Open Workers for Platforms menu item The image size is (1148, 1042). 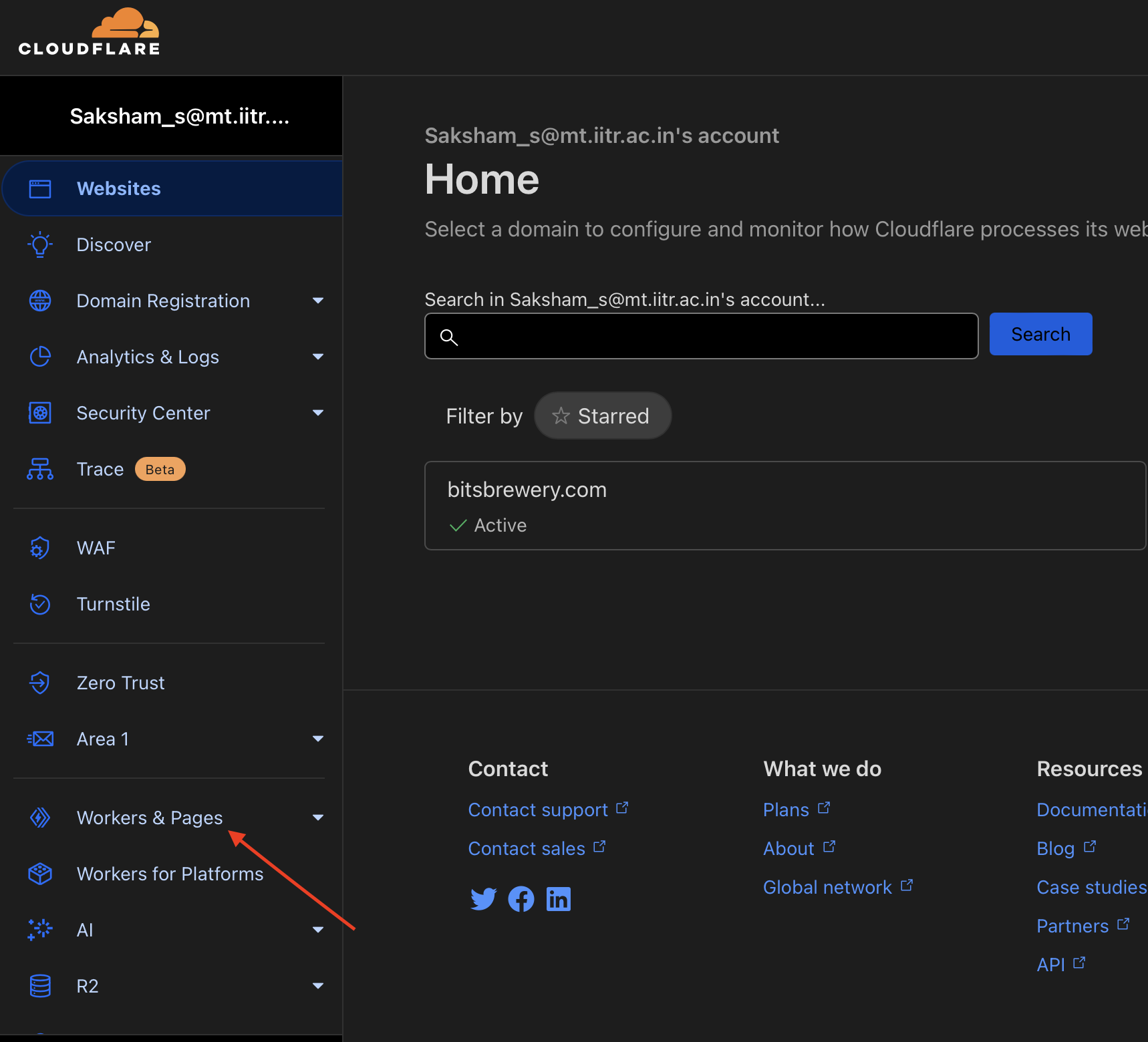coord(171,874)
